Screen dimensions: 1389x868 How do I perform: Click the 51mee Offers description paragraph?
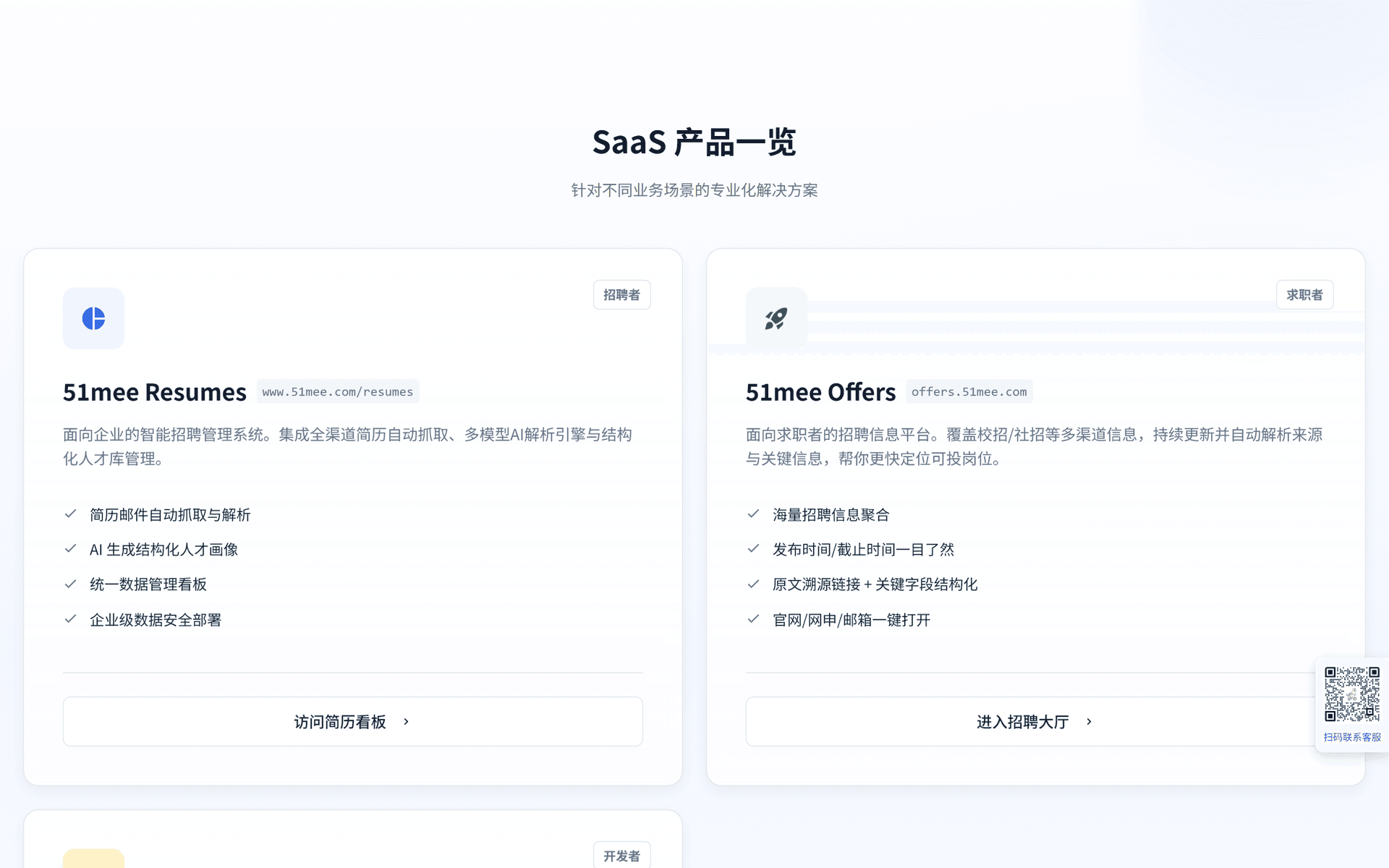[x=1035, y=446]
